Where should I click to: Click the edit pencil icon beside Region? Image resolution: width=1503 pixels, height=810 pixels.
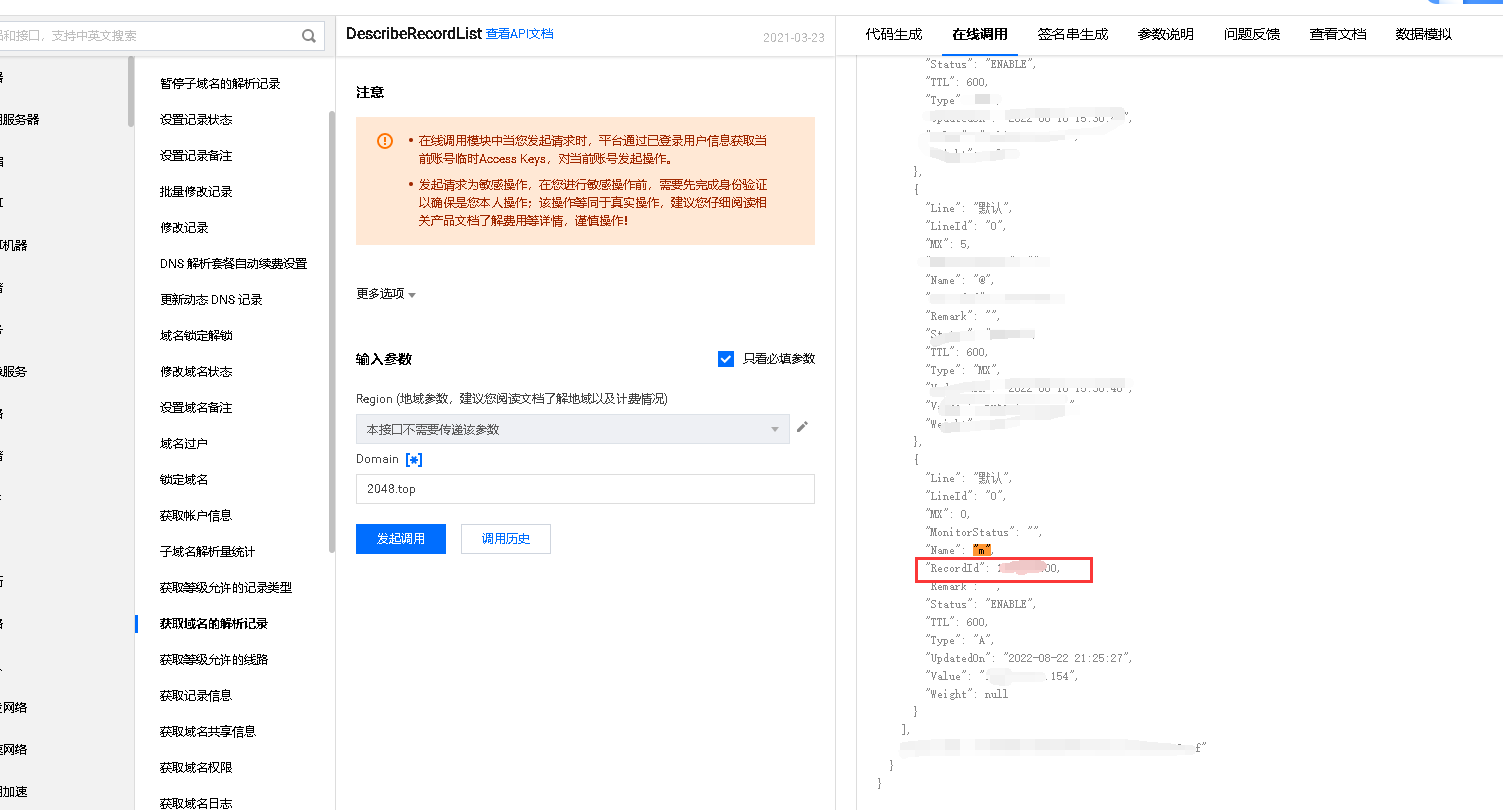click(802, 427)
